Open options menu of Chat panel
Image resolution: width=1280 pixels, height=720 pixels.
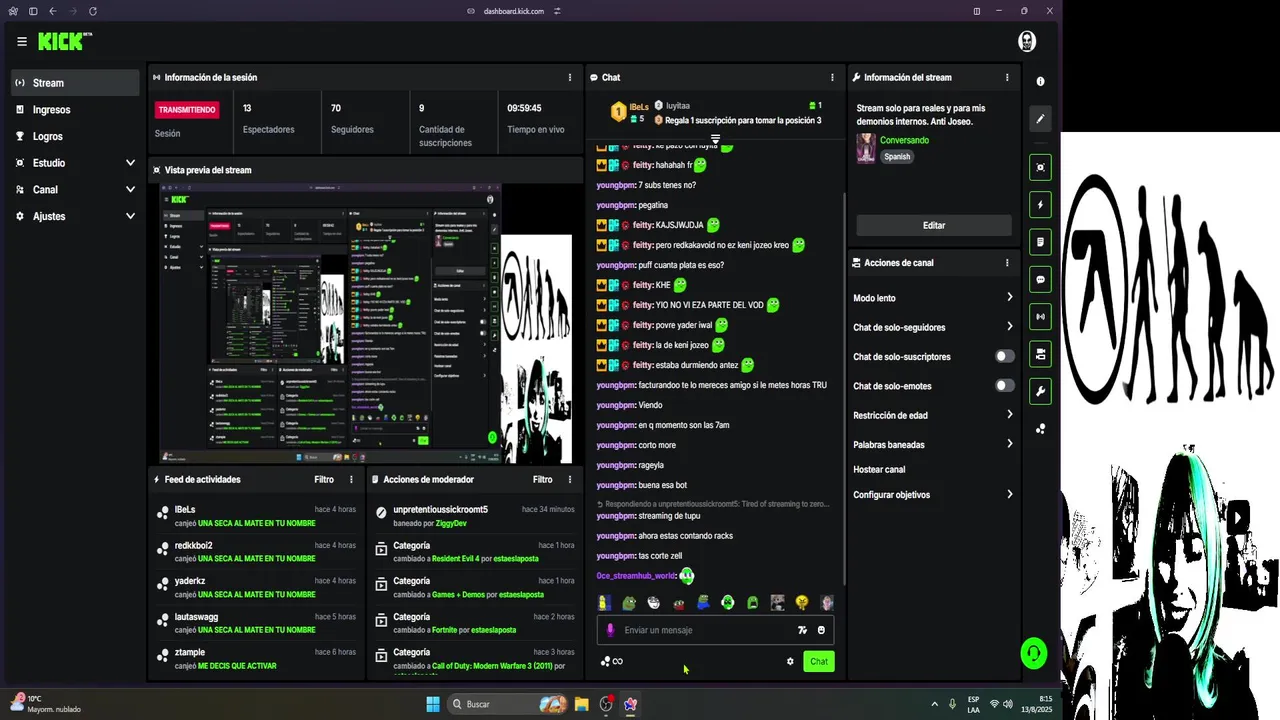832,77
